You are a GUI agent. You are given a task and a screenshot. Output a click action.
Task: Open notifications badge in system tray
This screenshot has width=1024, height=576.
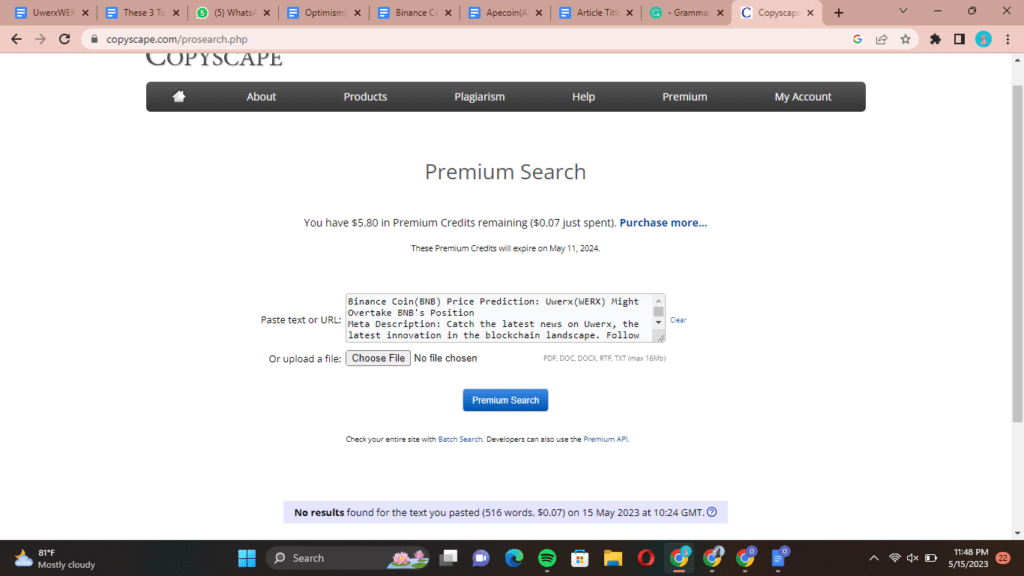(1004, 558)
